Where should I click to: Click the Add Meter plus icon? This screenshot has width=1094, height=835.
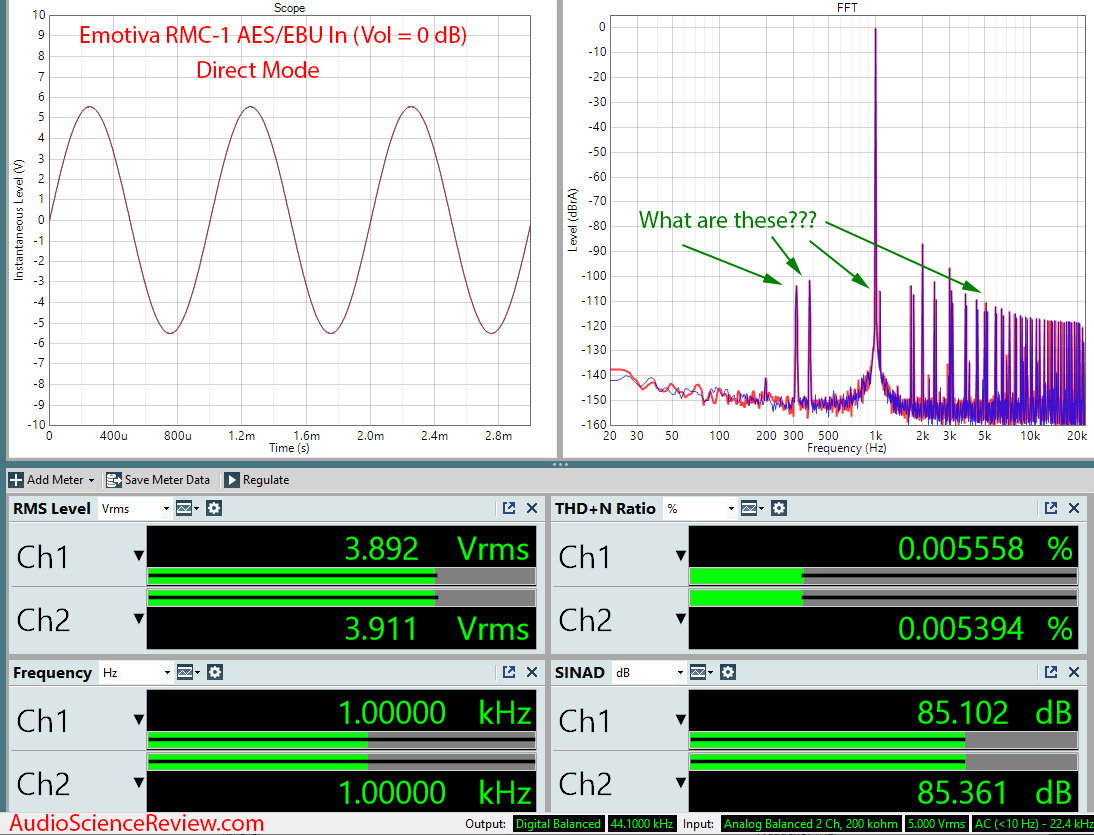16,480
